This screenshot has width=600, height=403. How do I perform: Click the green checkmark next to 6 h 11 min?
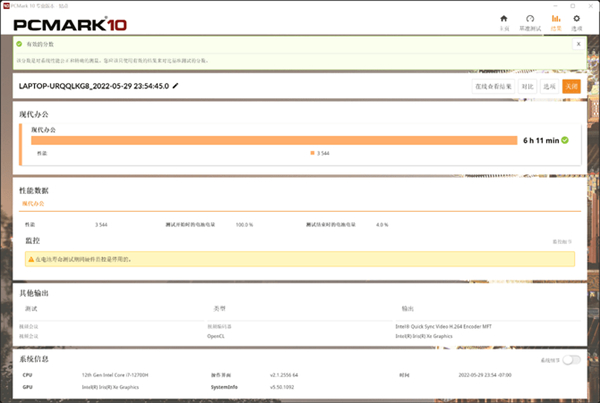coord(565,140)
